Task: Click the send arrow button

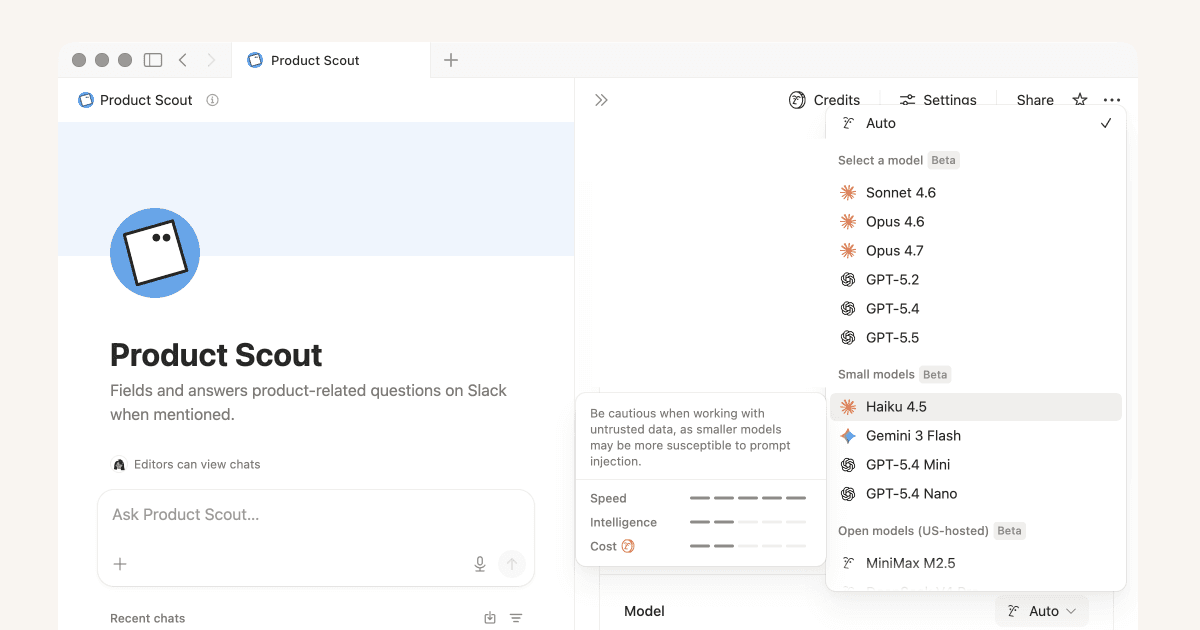Action: coord(512,564)
